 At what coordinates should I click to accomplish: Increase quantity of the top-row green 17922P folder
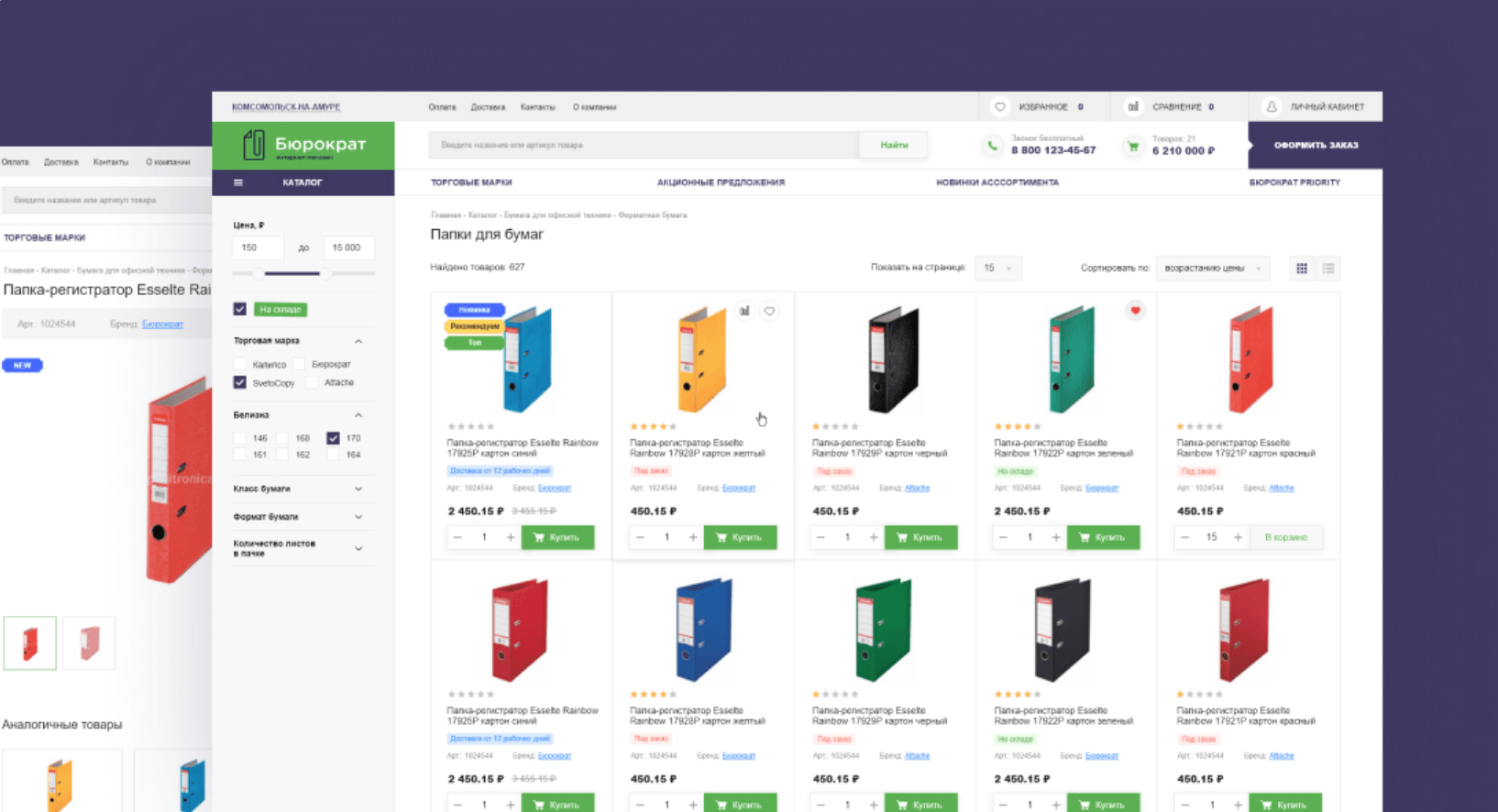pos(1056,537)
